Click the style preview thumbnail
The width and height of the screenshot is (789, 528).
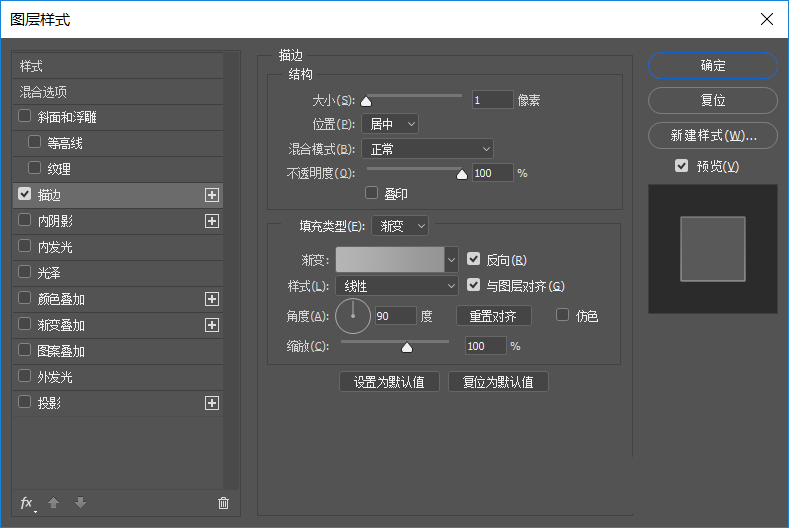coord(713,249)
